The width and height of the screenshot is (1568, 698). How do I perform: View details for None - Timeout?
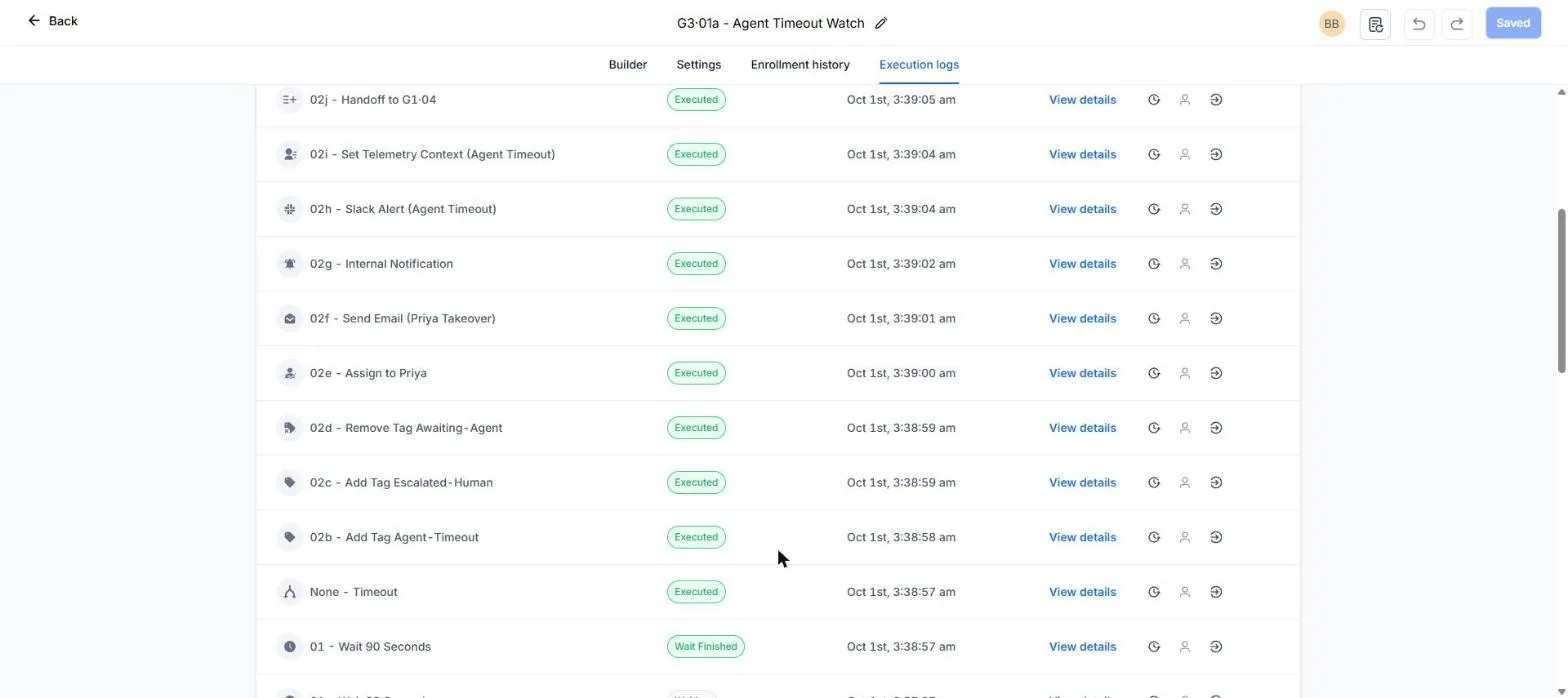point(1082,592)
